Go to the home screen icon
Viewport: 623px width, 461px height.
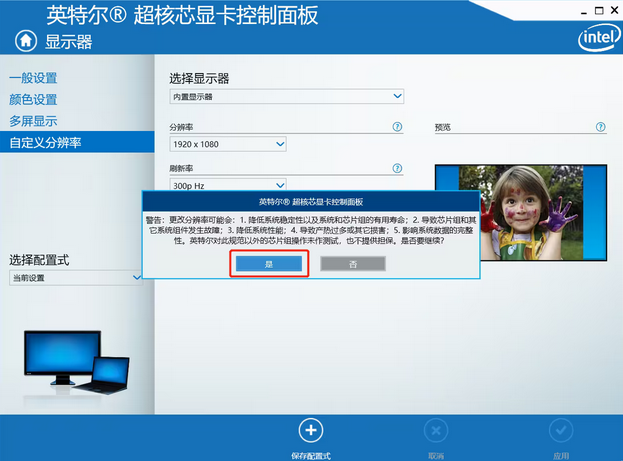pyautogui.click(x=26, y=41)
